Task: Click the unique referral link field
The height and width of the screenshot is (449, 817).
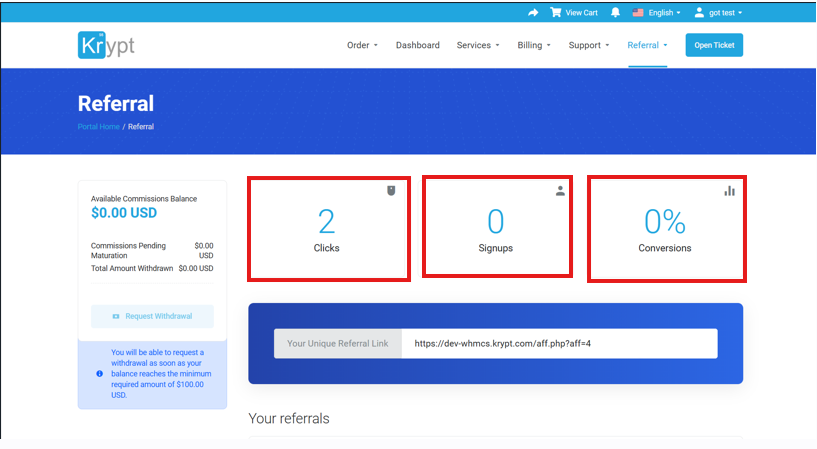Action: tap(559, 343)
